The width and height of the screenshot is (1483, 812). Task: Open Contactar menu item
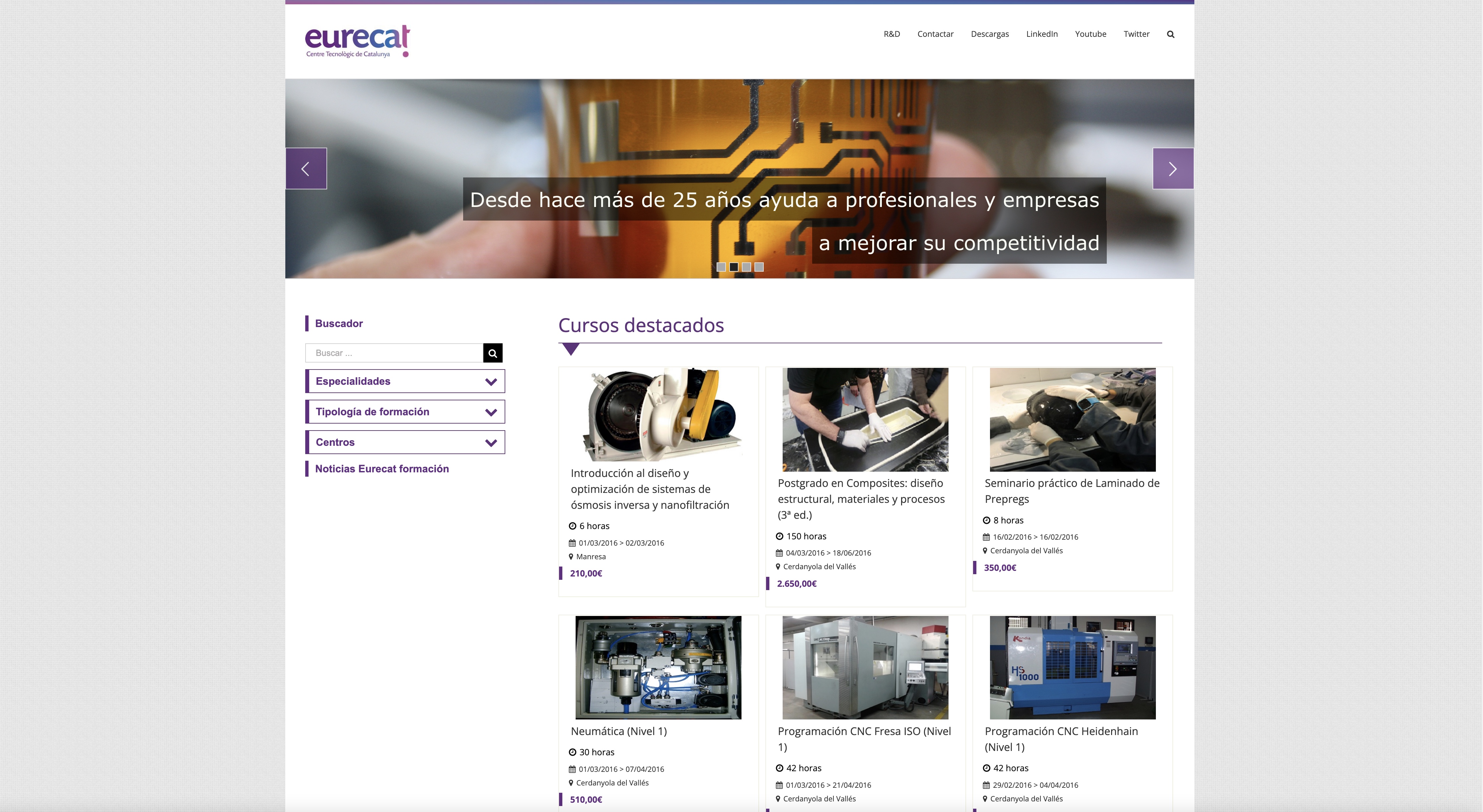[936, 34]
